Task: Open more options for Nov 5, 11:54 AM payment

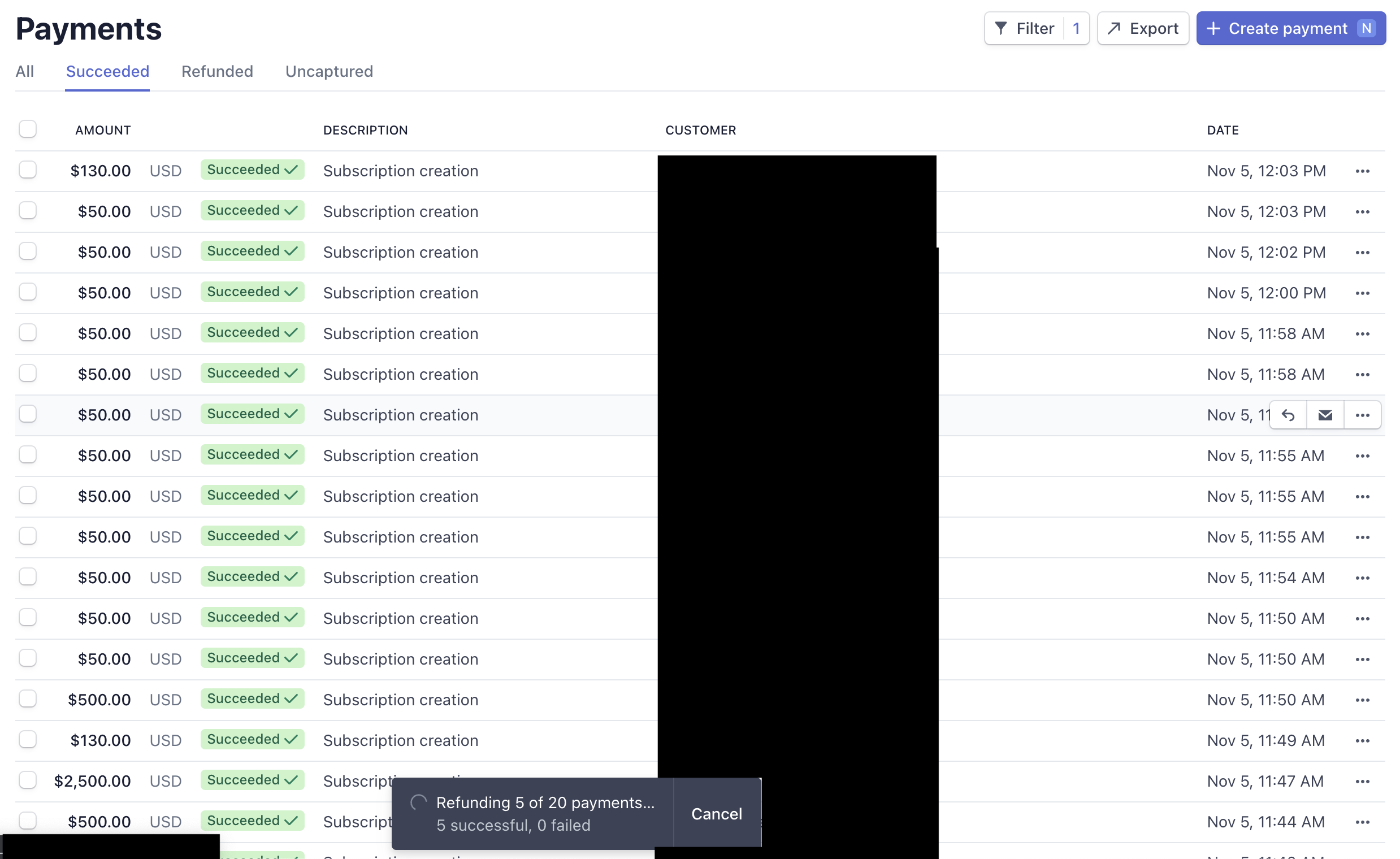Action: click(x=1362, y=578)
